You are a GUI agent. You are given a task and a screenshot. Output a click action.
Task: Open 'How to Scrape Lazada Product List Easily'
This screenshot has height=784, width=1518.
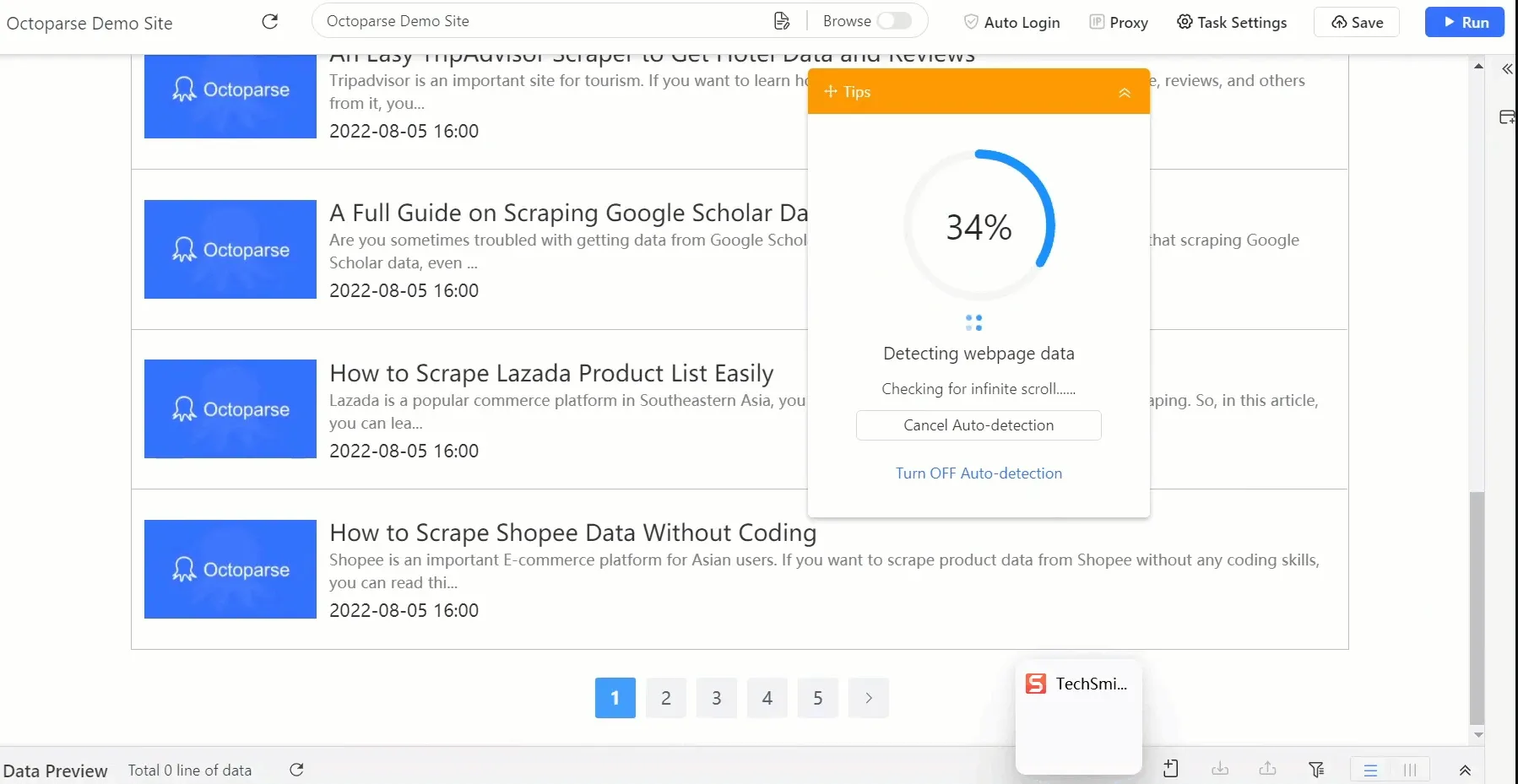(x=551, y=373)
